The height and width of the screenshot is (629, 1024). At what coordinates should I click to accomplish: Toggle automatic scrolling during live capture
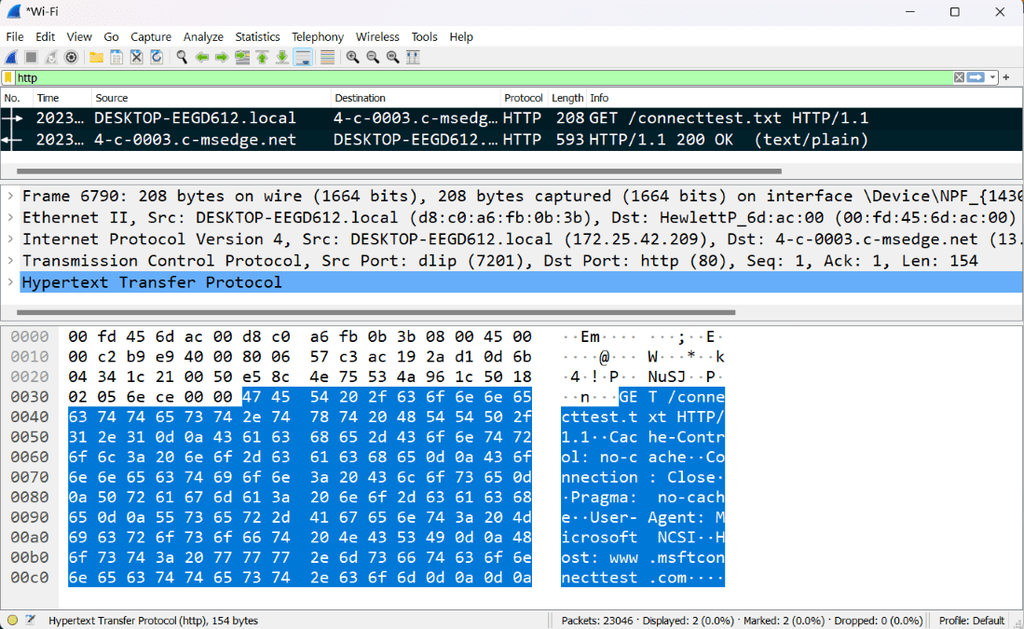click(303, 57)
